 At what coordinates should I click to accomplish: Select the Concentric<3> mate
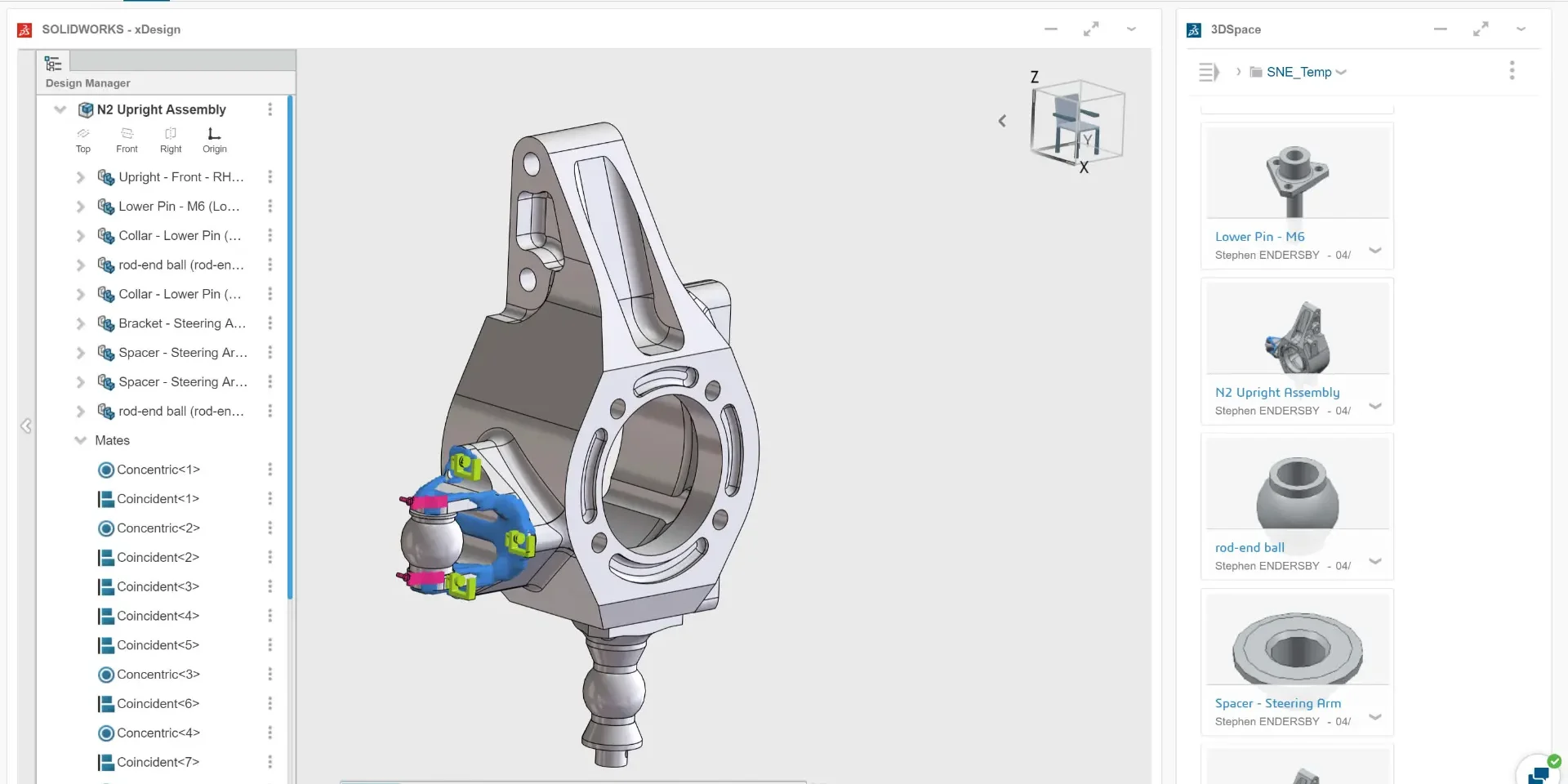[x=158, y=675]
